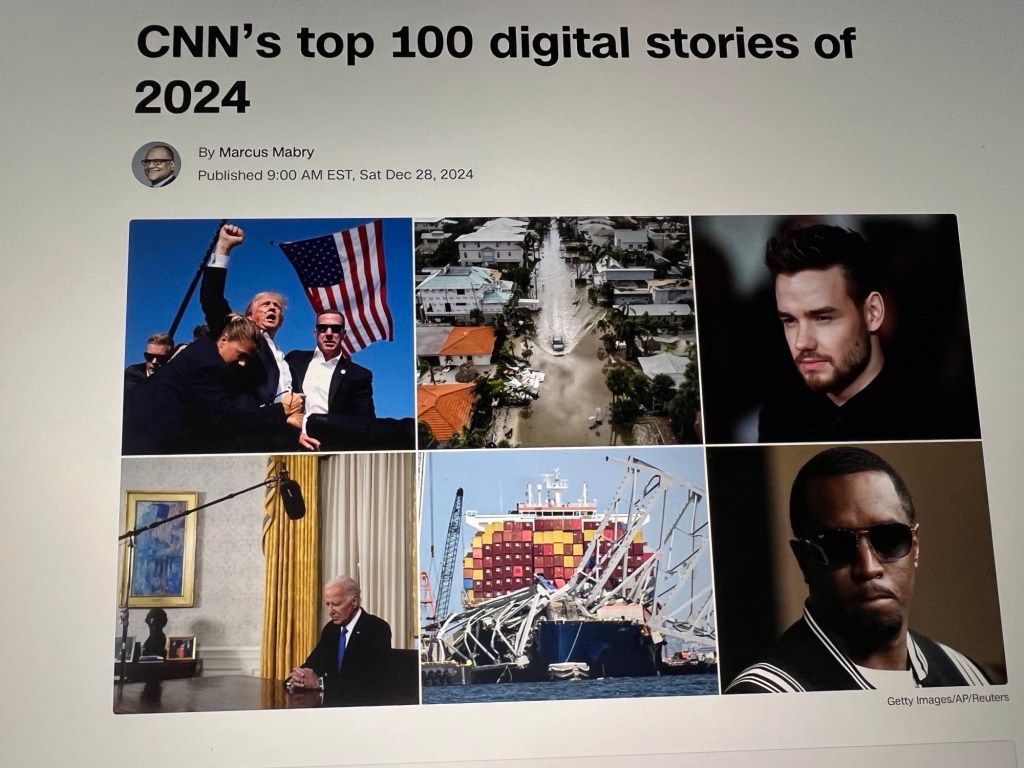The image size is (1024, 768).
Task: Click the author avatar photo beside byline
Action: (156, 165)
